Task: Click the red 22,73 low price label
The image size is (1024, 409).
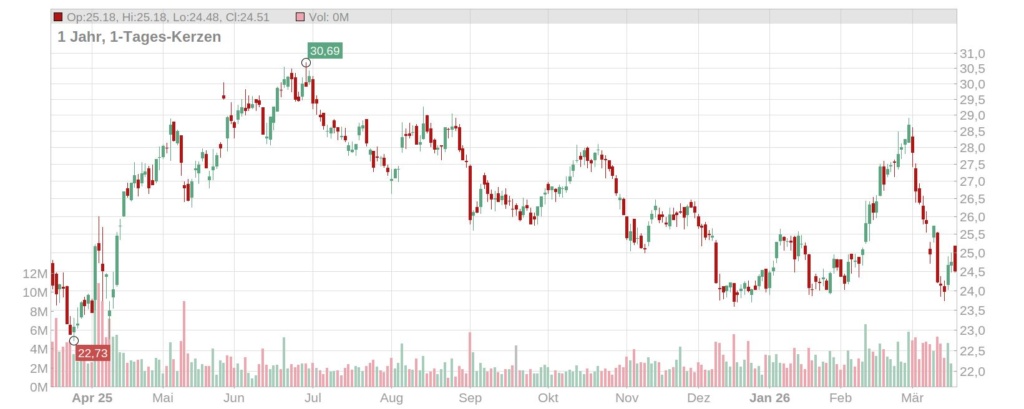Action: [92, 353]
